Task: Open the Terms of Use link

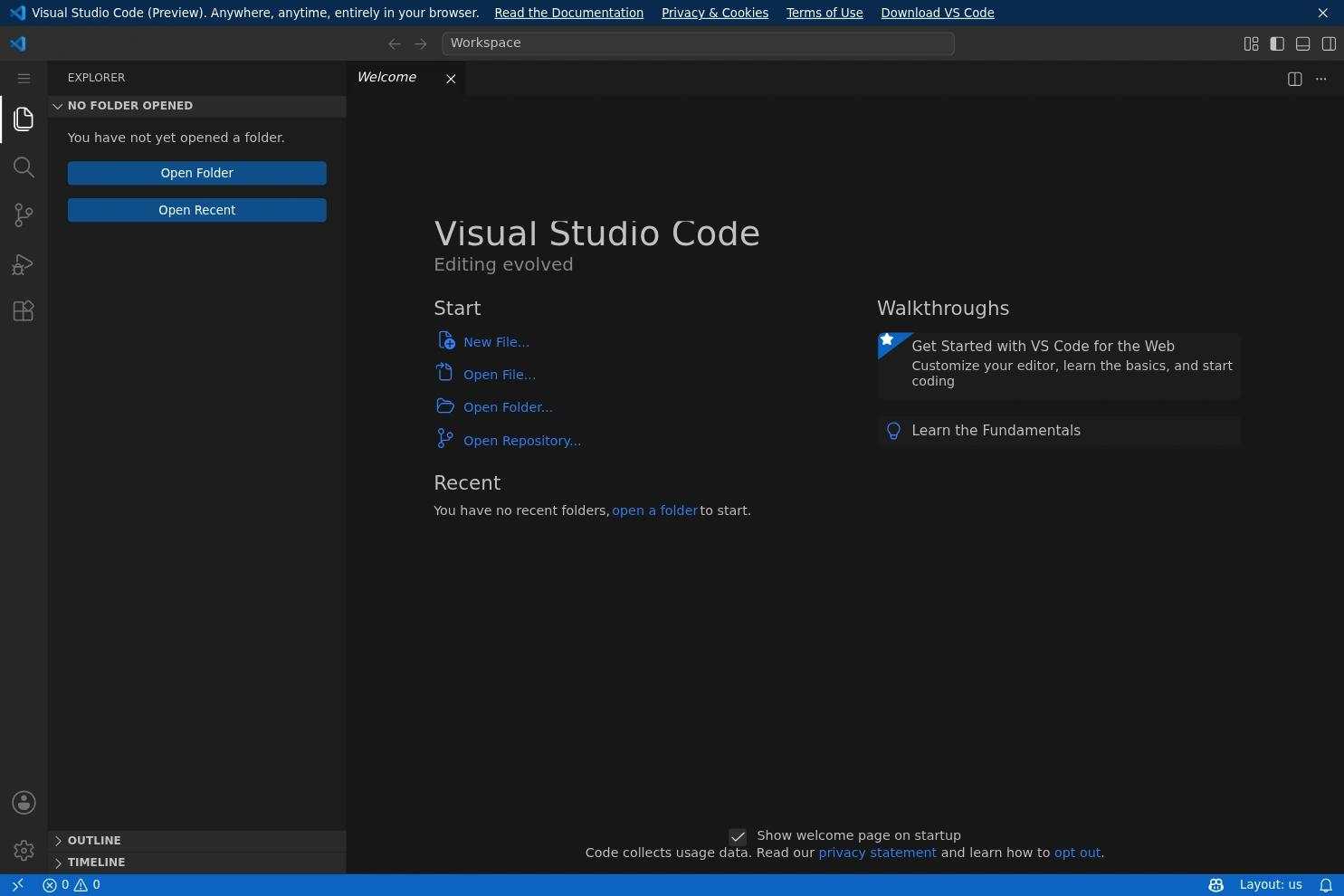Action: (825, 13)
